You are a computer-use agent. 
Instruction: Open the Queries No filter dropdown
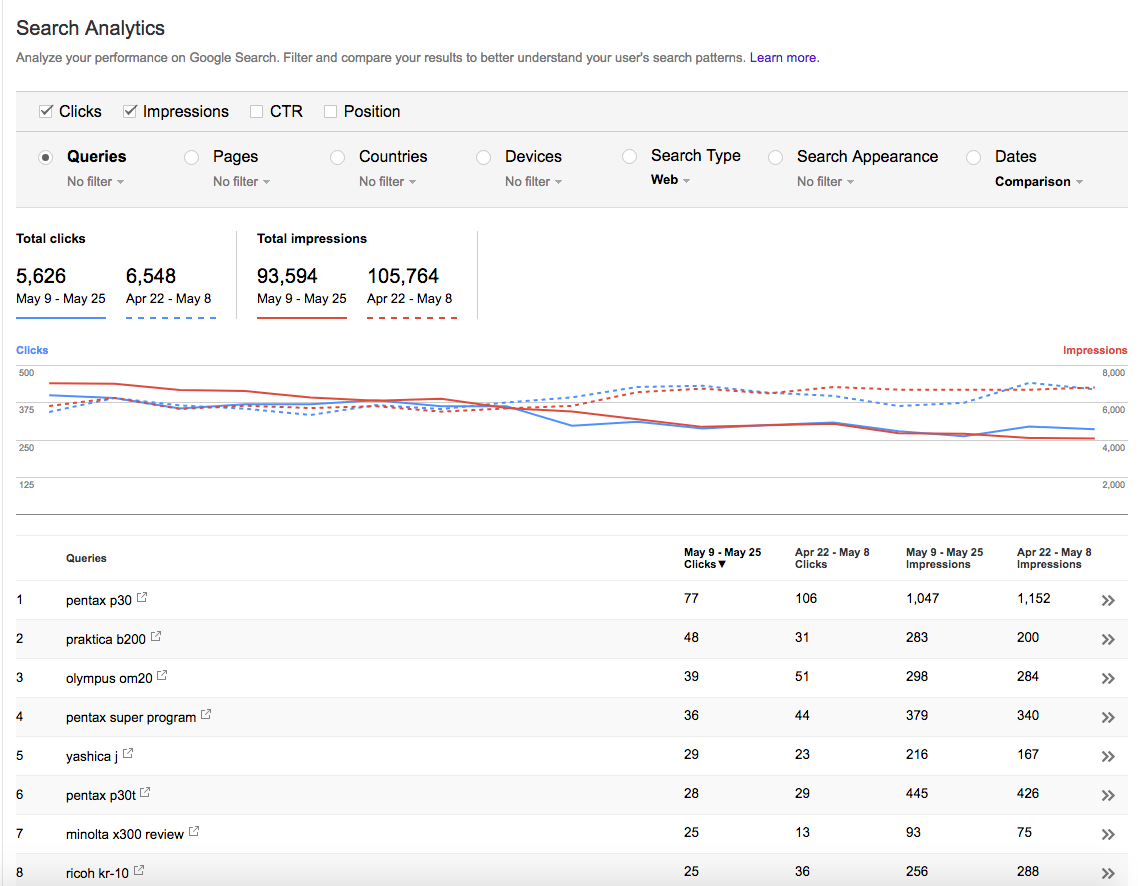95,181
